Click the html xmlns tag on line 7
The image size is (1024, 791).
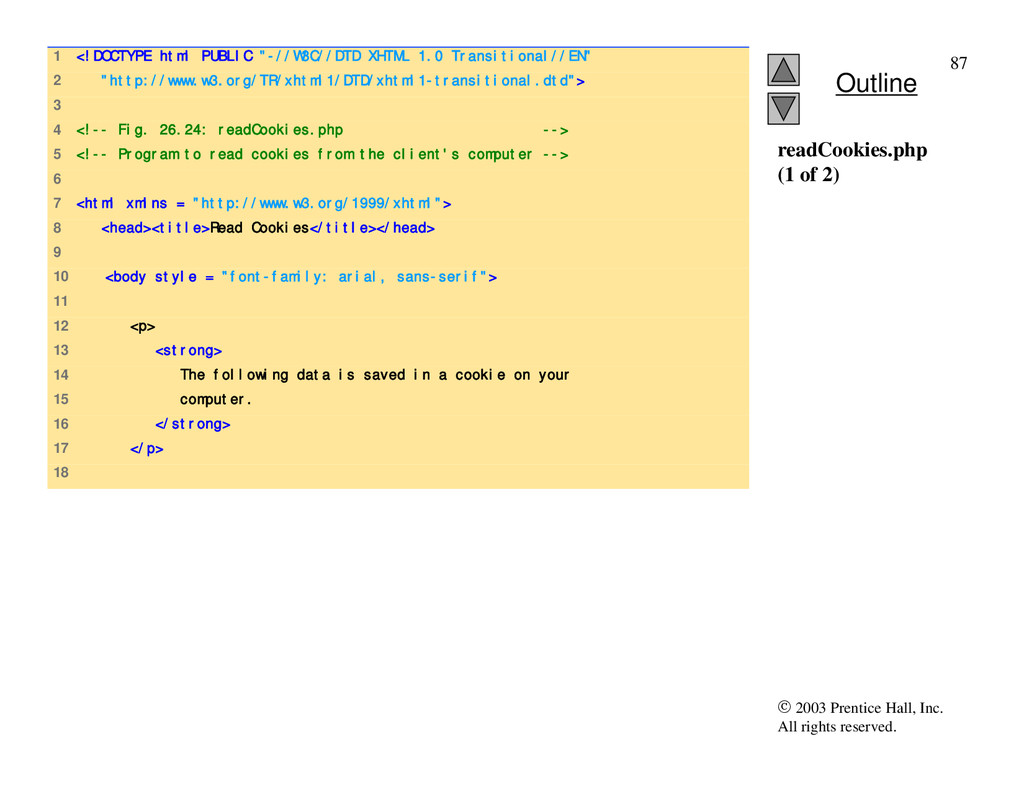263,204
